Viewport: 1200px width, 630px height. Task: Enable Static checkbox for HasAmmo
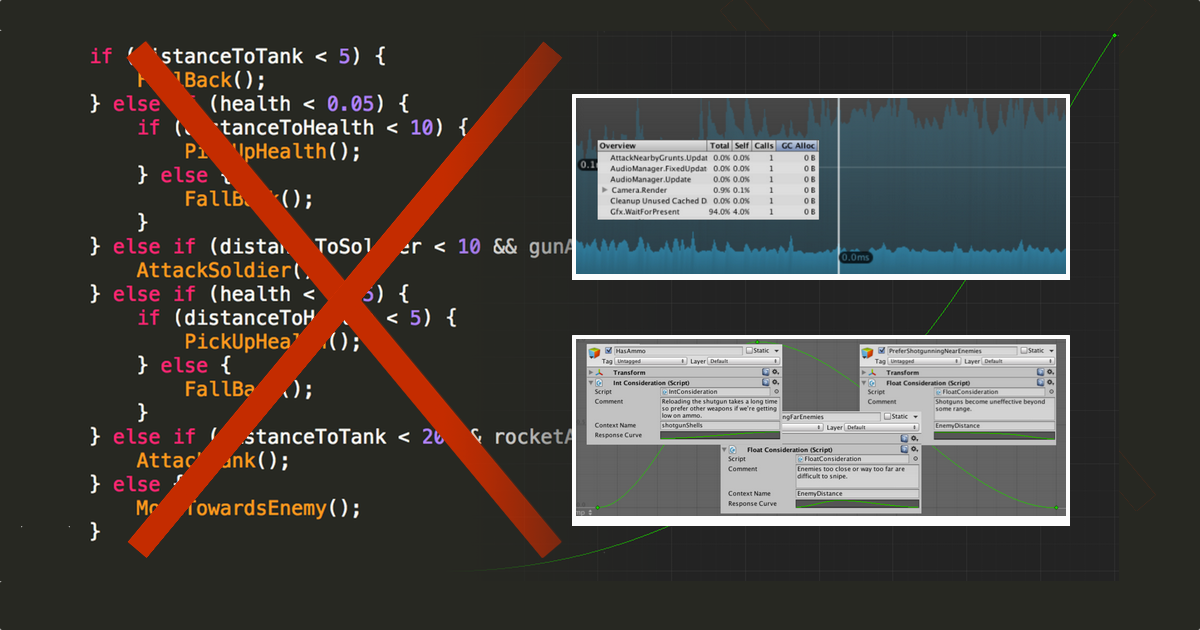(749, 351)
